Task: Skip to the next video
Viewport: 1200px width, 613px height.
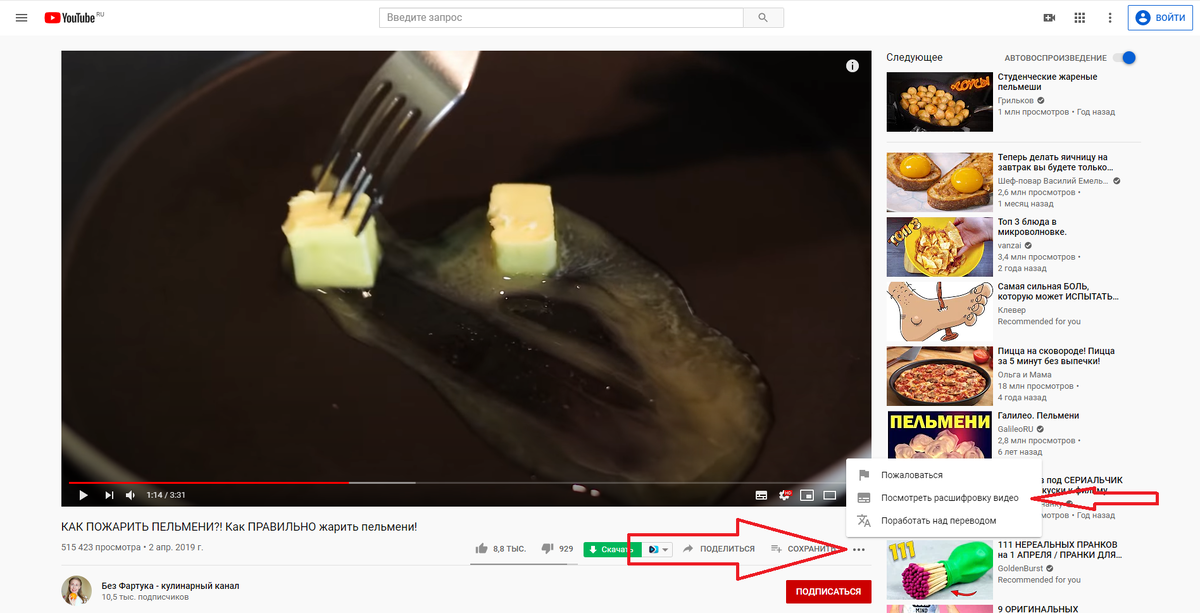Action: coord(109,495)
